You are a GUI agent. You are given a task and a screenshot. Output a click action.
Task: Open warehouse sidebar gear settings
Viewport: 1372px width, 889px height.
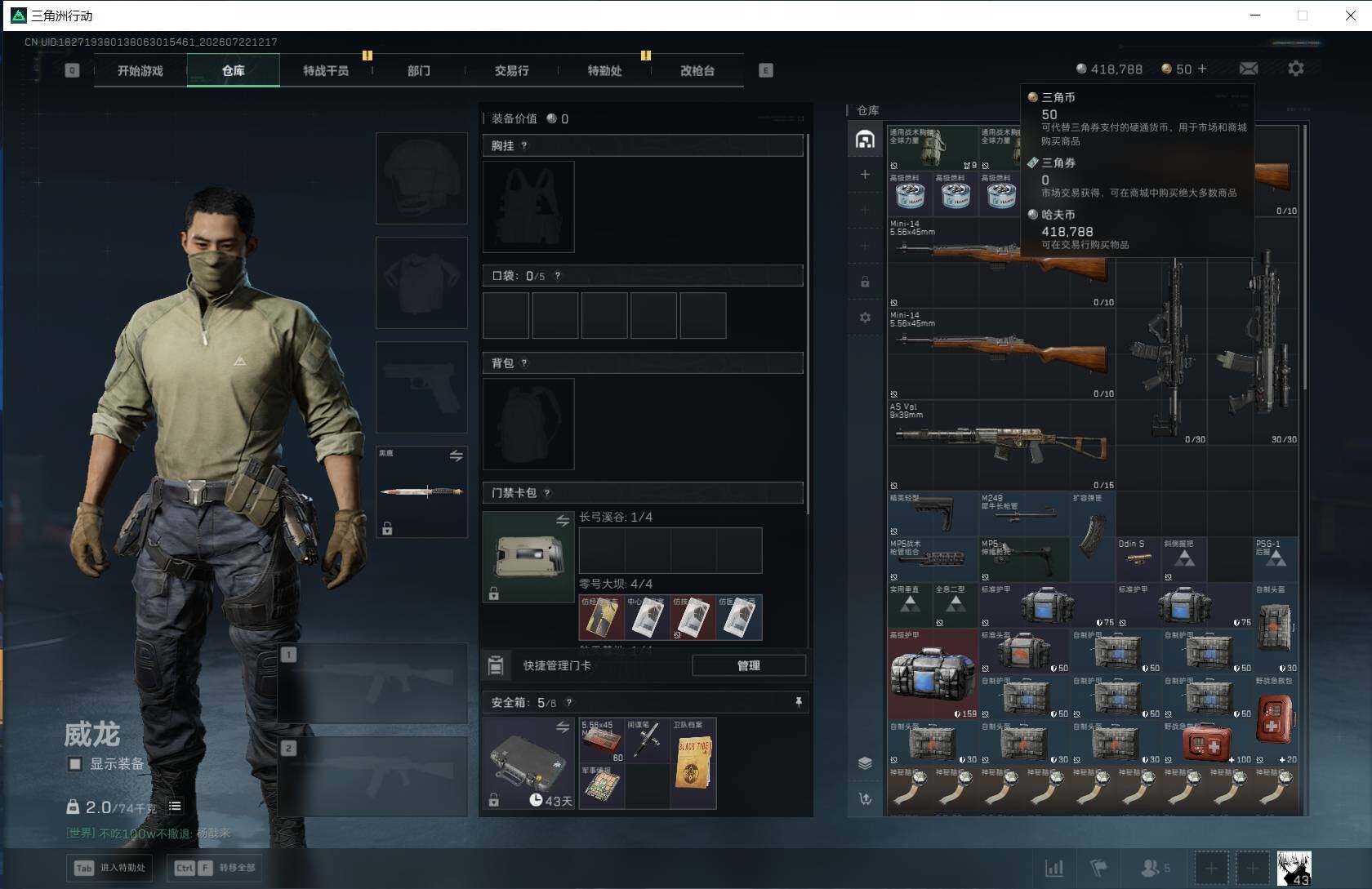pos(865,318)
